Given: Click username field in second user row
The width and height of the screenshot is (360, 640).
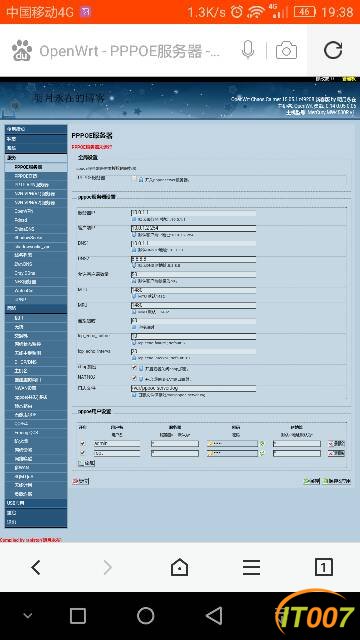Looking at the screenshot, I should 117,453.
